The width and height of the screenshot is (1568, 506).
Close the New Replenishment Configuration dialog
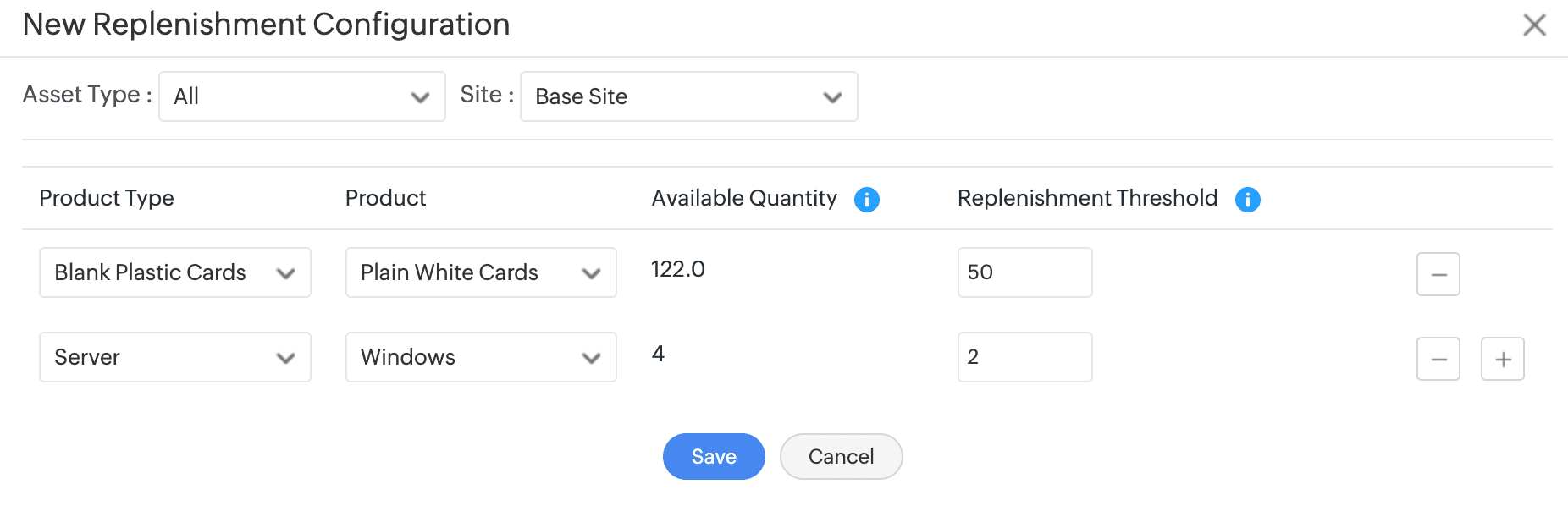tap(1534, 25)
